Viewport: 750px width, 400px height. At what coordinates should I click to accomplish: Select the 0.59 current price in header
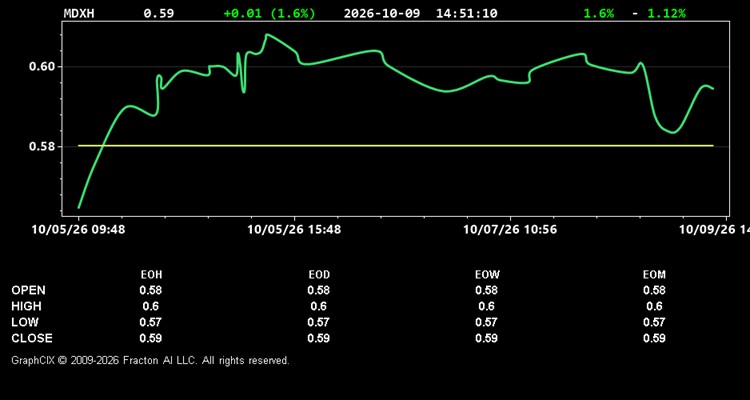(159, 13)
